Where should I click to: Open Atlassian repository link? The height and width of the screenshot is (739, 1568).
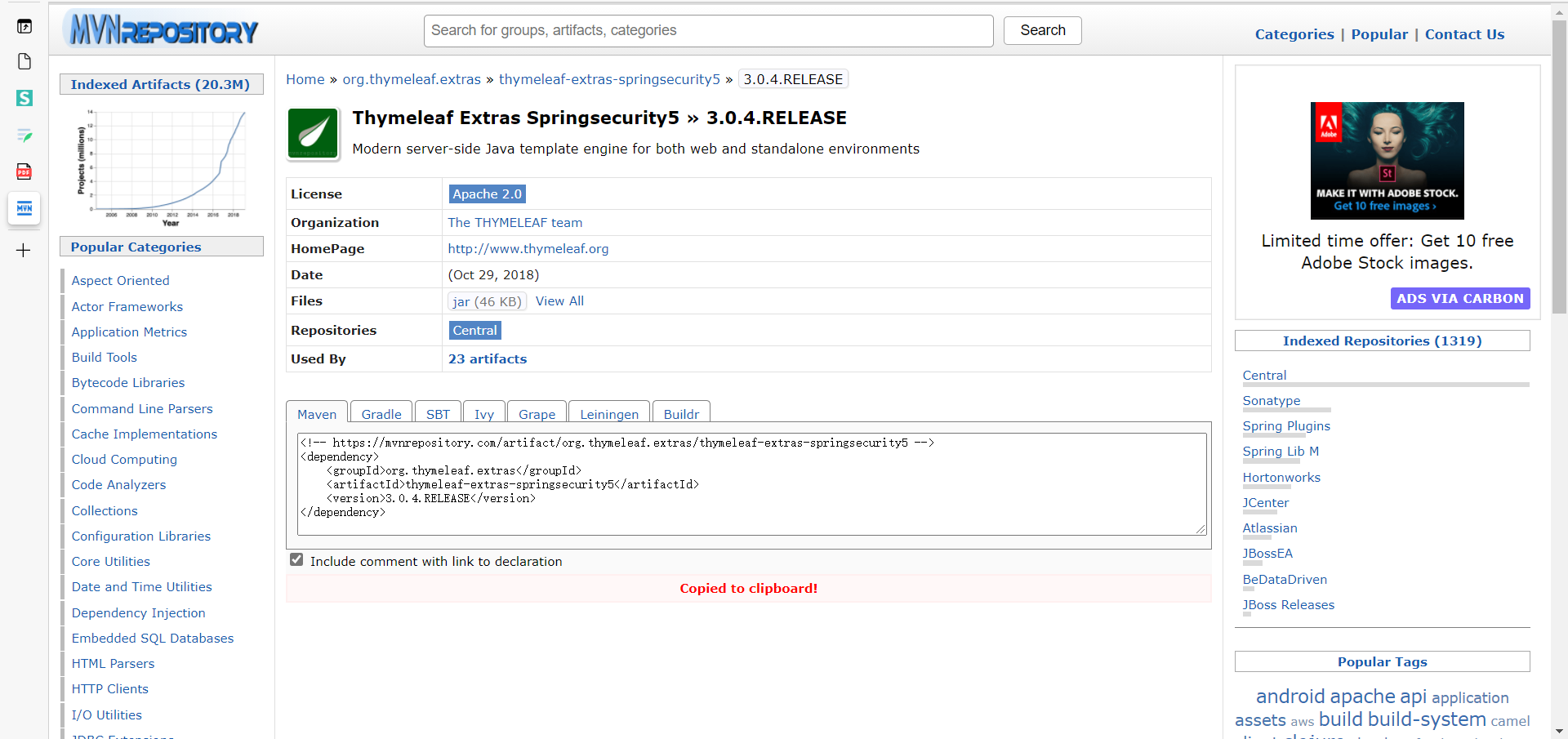click(x=1270, y=528)
